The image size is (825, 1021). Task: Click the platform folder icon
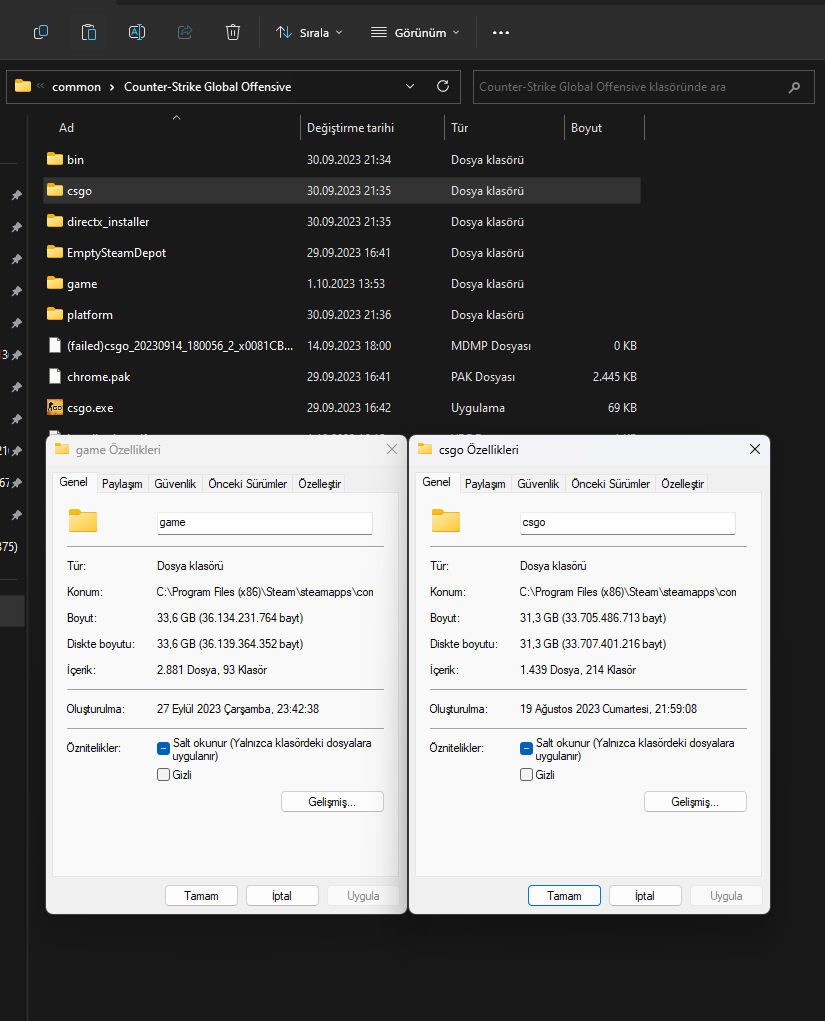(x=55, y=315)
